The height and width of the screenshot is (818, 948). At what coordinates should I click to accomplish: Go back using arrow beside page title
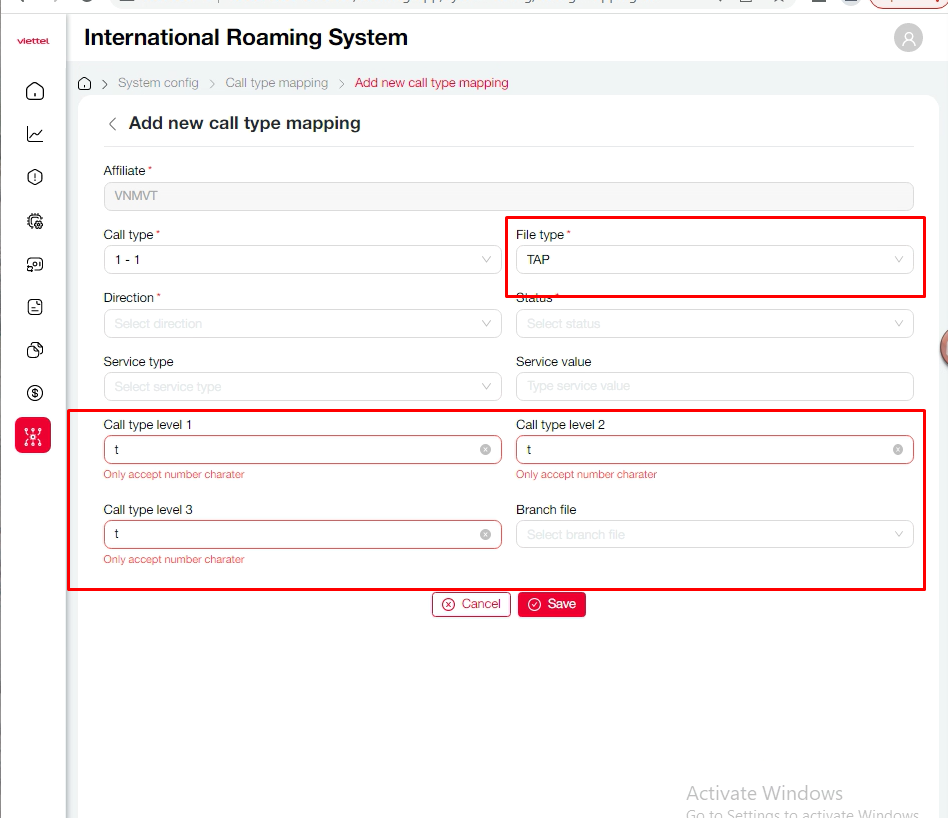pyautogui.click(x=112, y=124)
